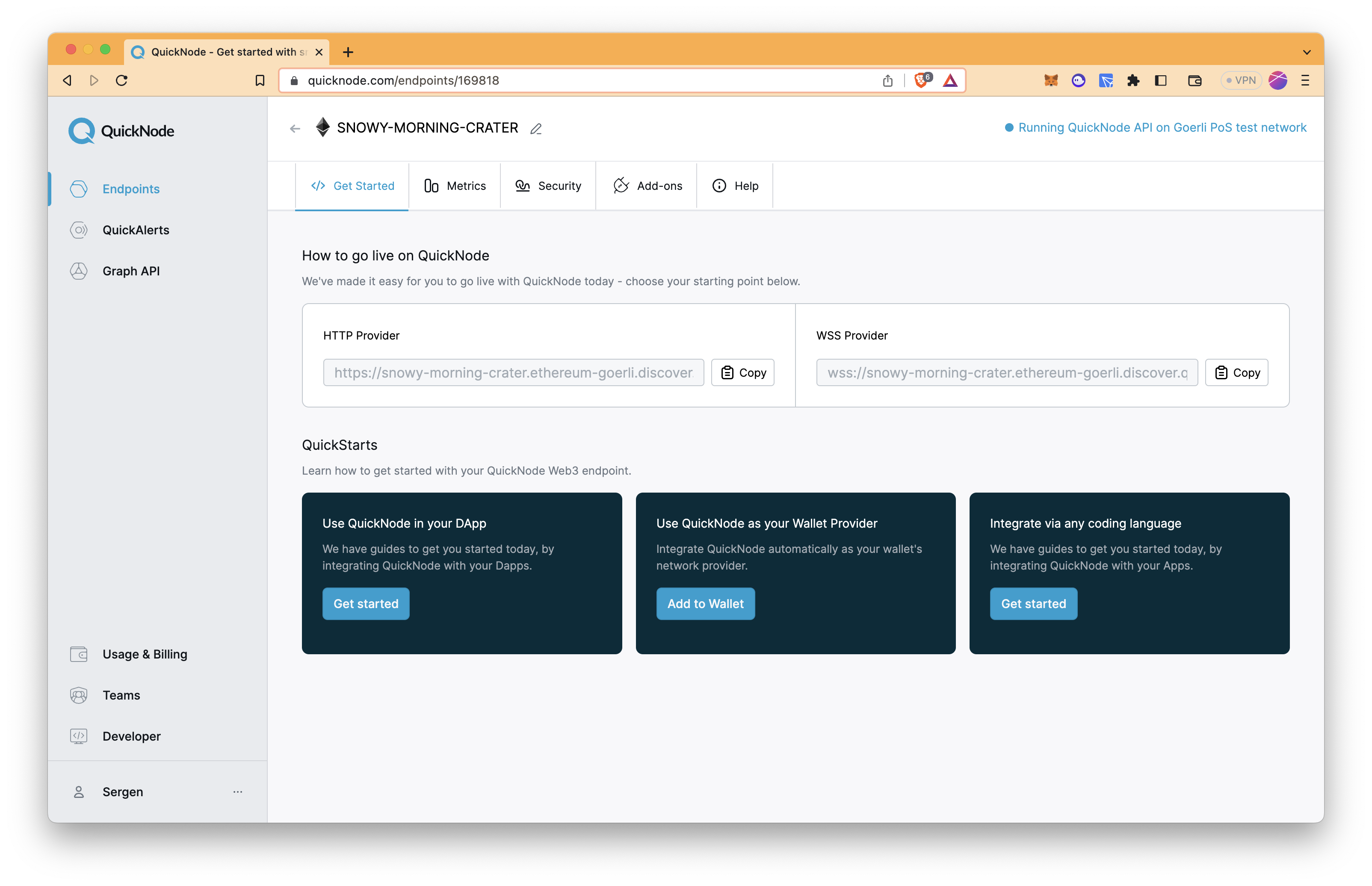The image size is (1372, 886).
Task: Open a new browser tab
Action: 348,52
